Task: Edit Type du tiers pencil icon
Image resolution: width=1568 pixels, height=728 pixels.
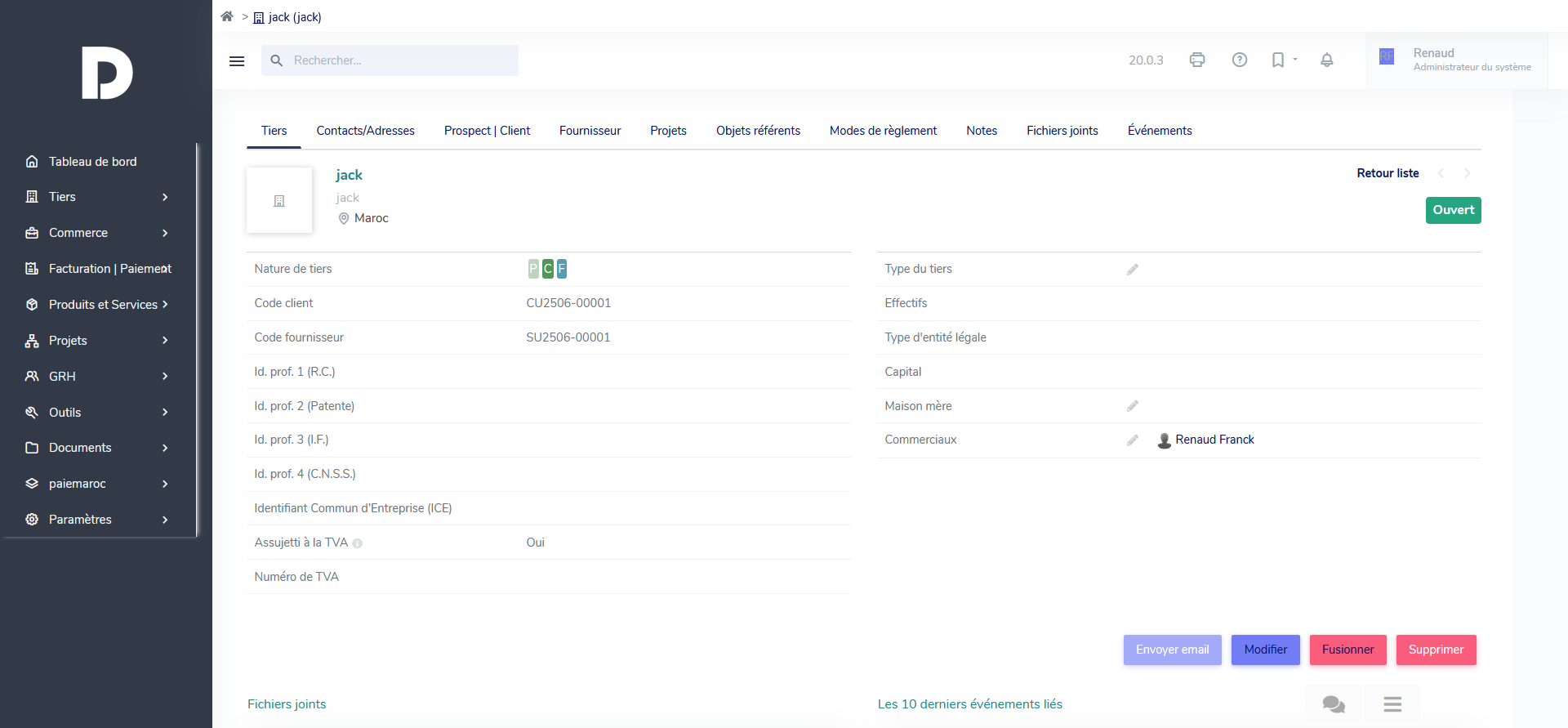Action: [1133, 270]
